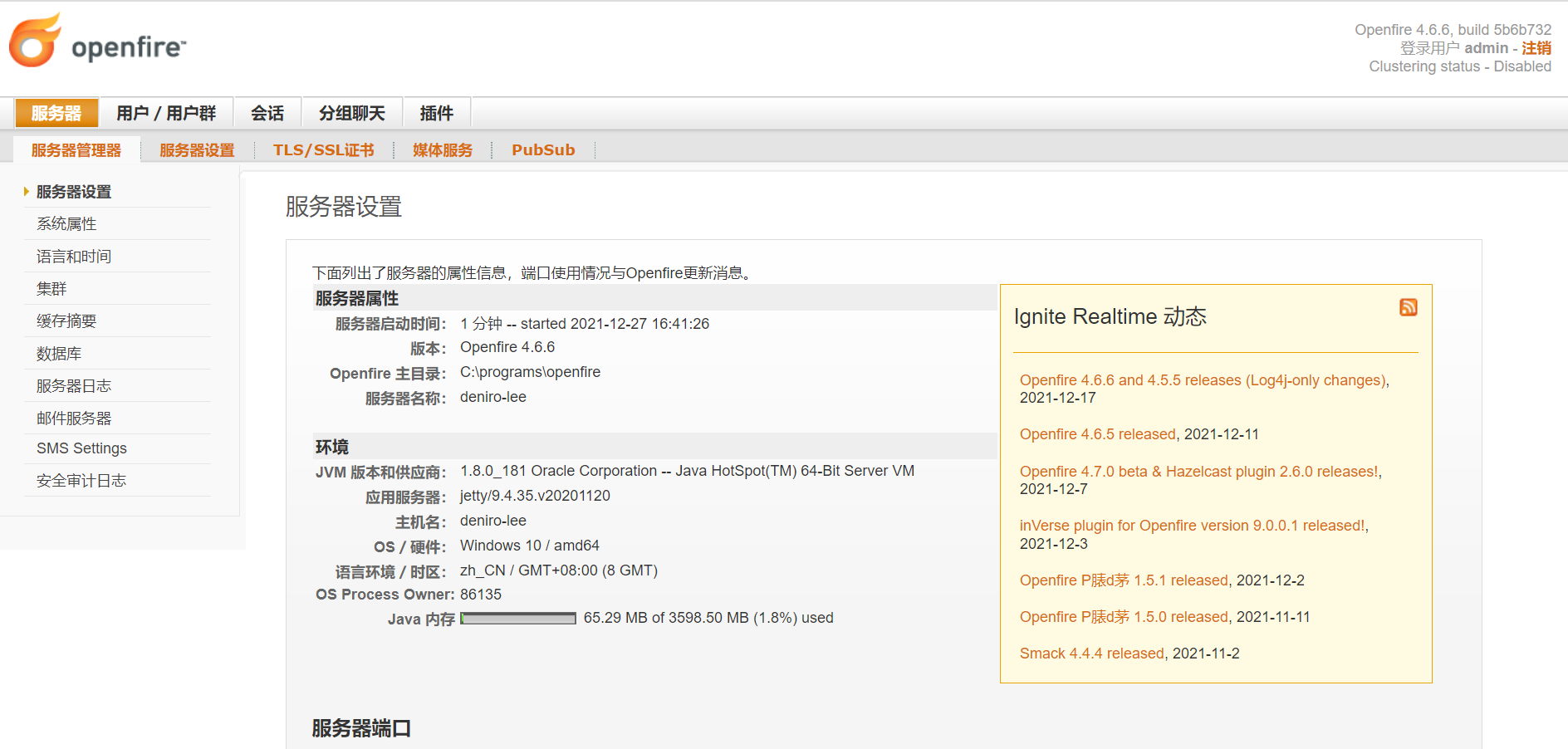The image size is (1568, 749).
Task: Click the 主机名 value deniro-lee
Action: (x=493, y=521)
